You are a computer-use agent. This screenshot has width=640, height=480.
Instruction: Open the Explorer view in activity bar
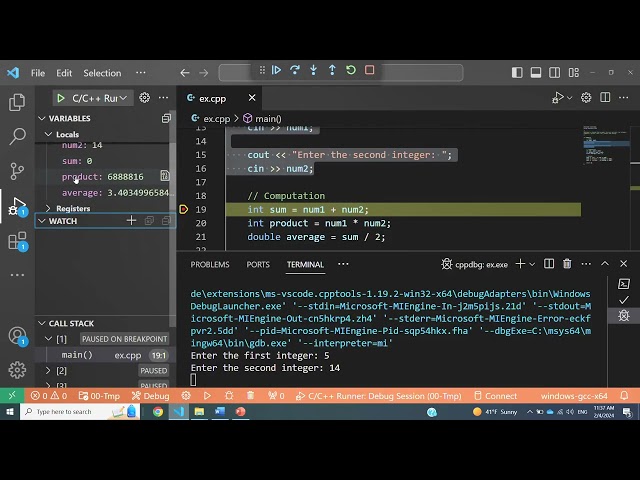[x=17, y=102]
